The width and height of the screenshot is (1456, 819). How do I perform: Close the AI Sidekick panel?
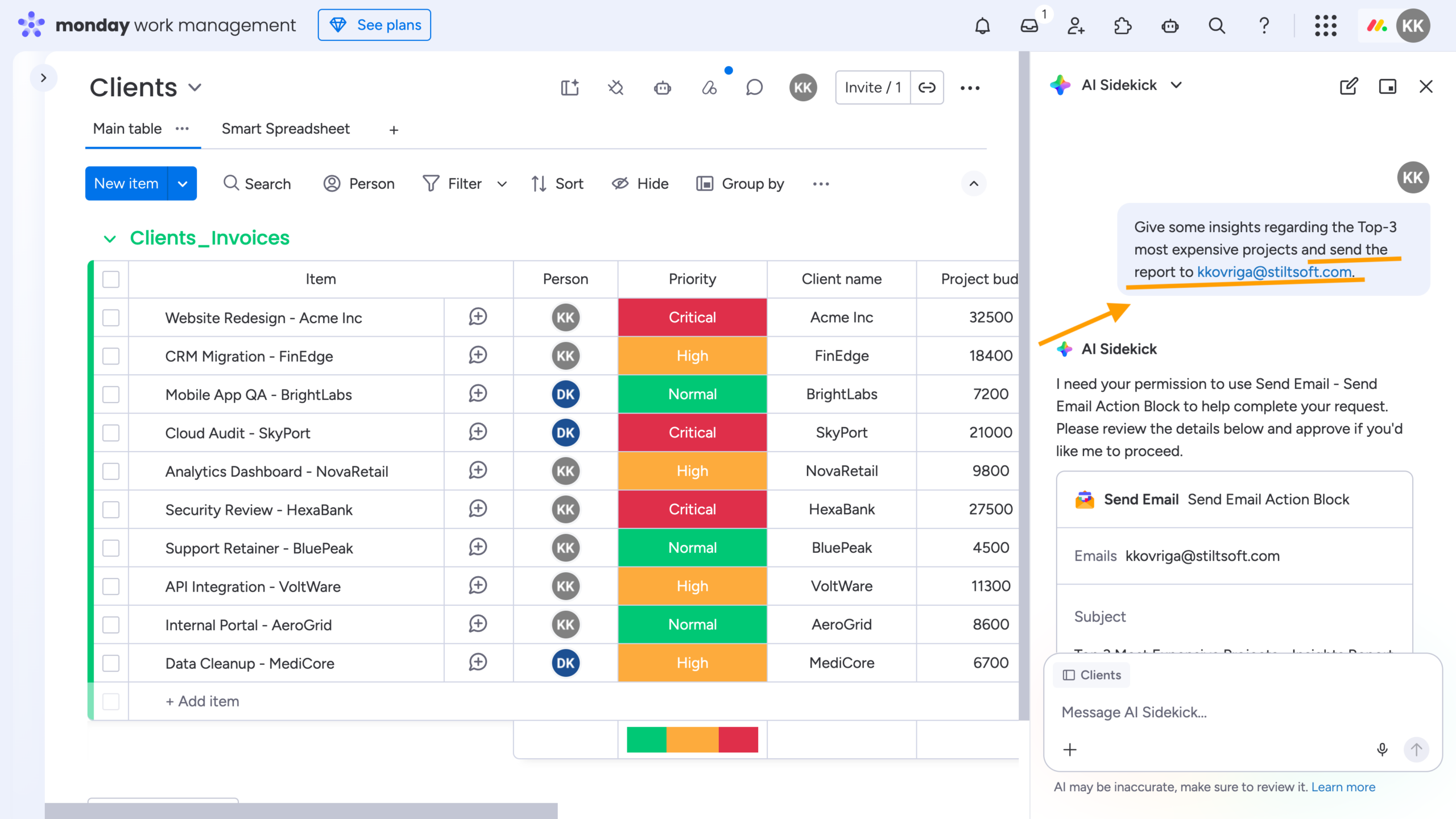pyautogui.click(x=1426, y=86)
